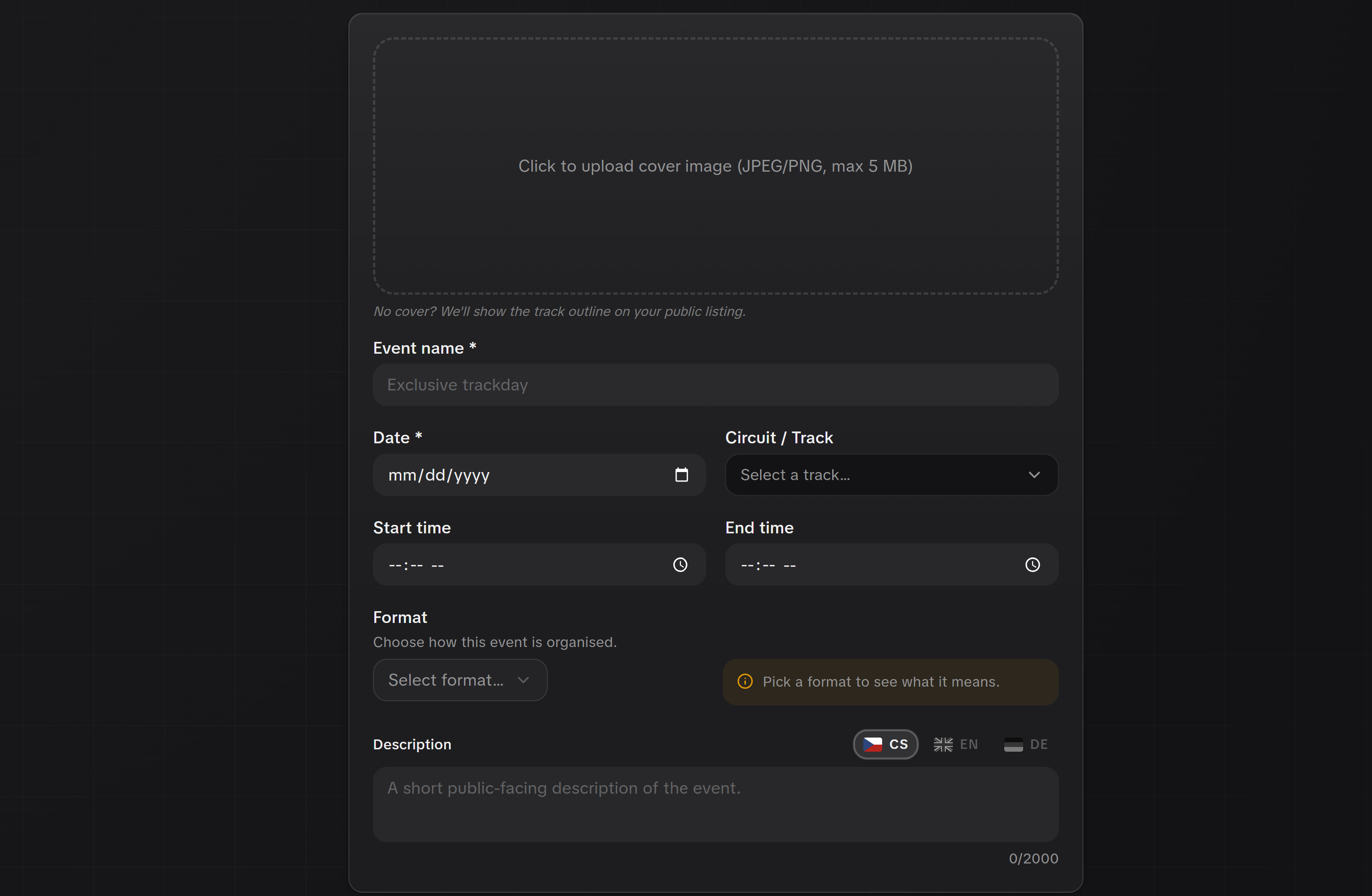
Task: Click the Start time input field
Action: pos(539,564)
